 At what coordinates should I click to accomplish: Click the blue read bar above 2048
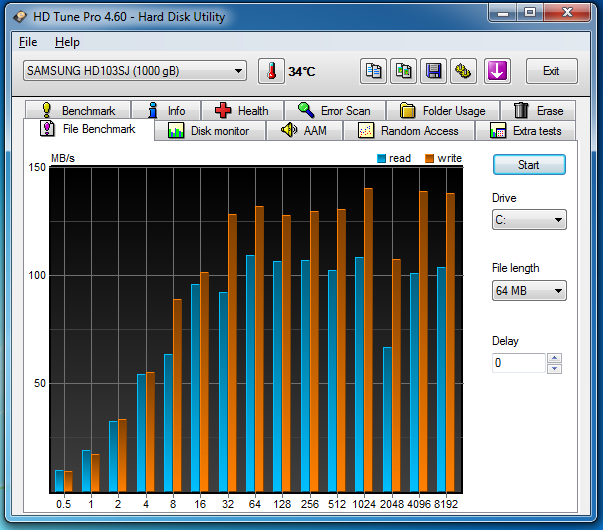pos(387,419)
